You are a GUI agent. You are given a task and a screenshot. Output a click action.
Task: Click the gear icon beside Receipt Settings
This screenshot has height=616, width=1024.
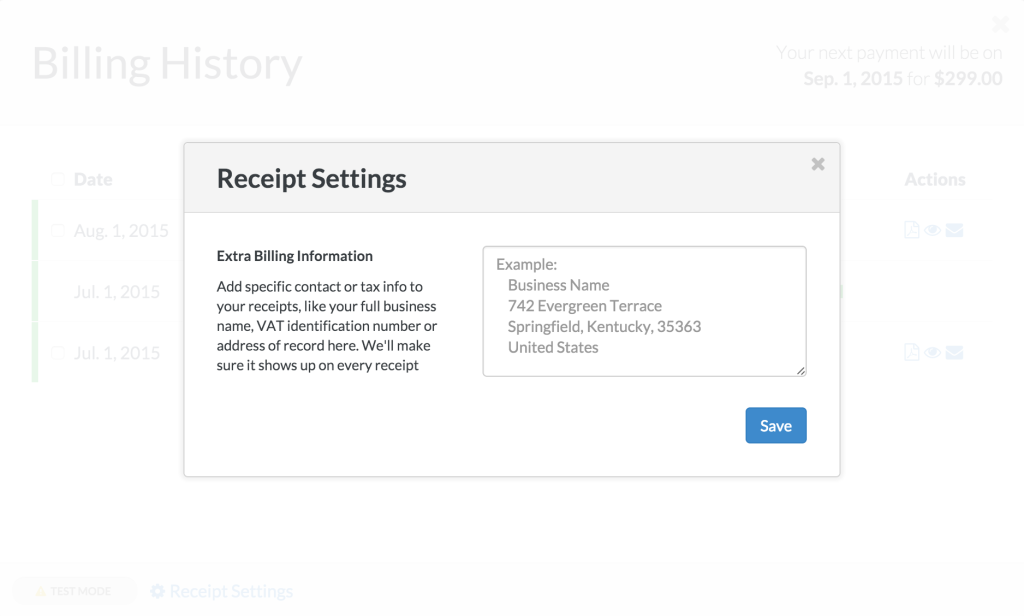157,591
